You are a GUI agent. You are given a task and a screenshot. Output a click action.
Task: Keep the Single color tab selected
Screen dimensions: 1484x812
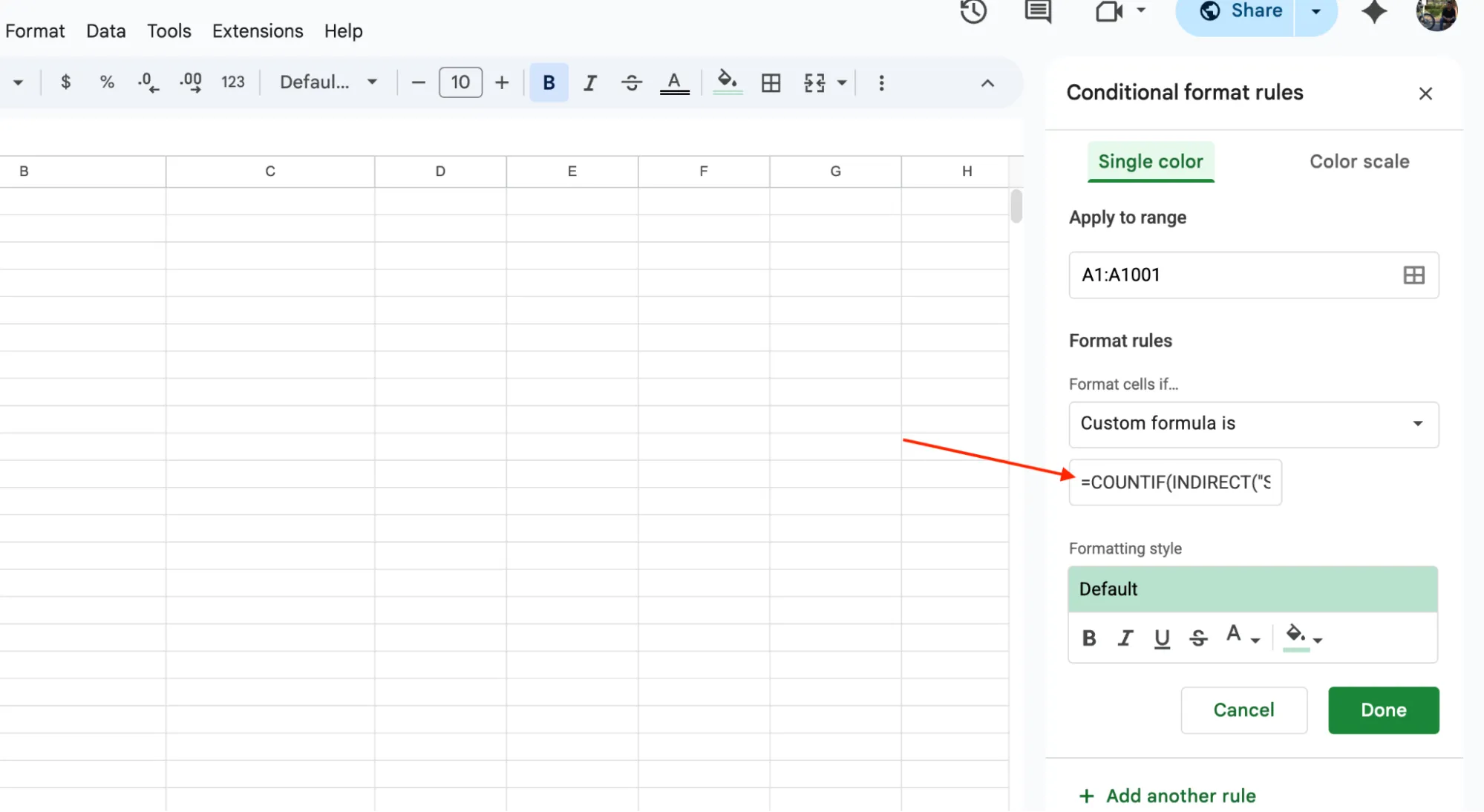(x=1151, y=161)
